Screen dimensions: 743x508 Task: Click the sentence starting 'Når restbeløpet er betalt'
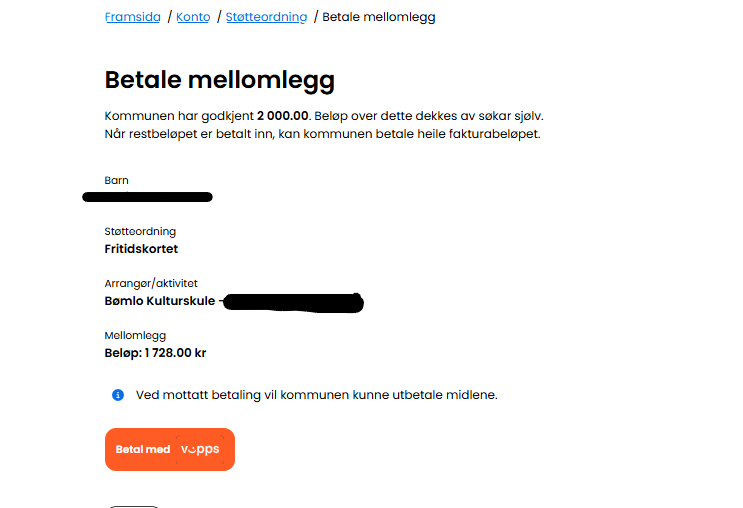322,134
